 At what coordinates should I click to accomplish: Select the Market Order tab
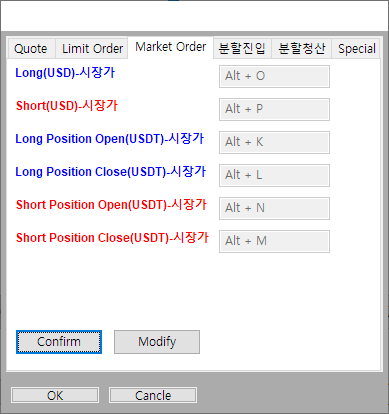(170, 47)
